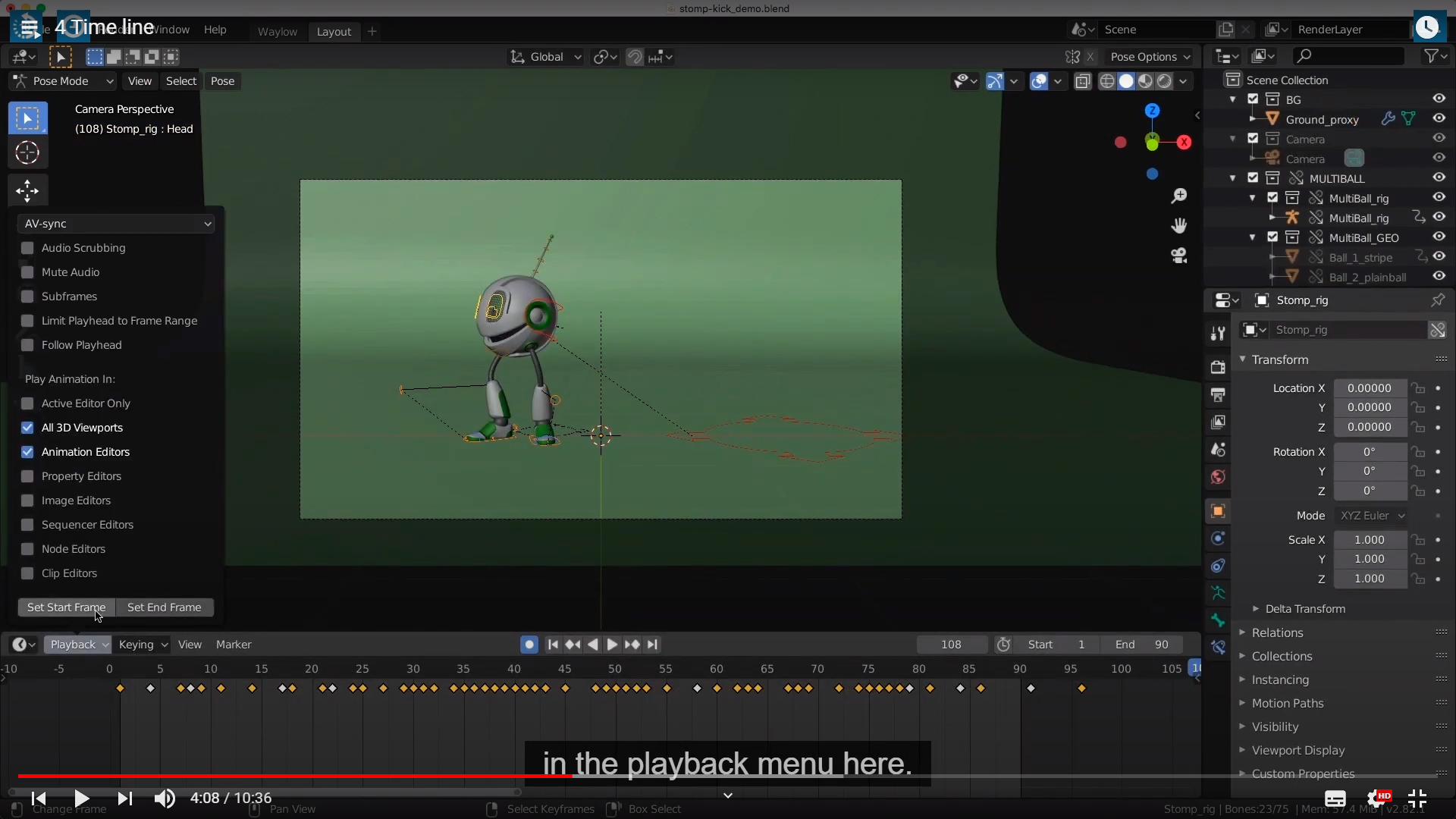This screenshot has width=1456, height=819.
Task: Open the Pose menu in viewport header
Action: (x=222, y=81)
